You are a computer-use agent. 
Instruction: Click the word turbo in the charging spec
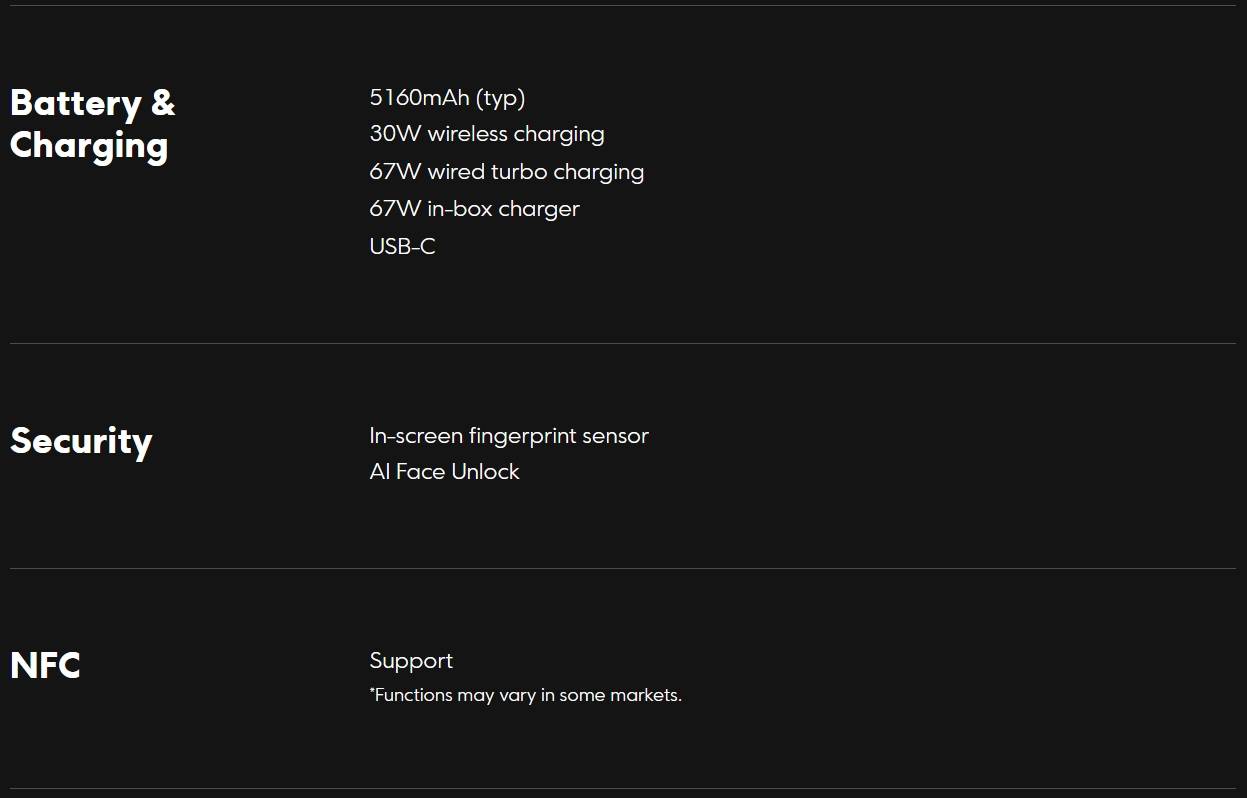tap(518, 172)
